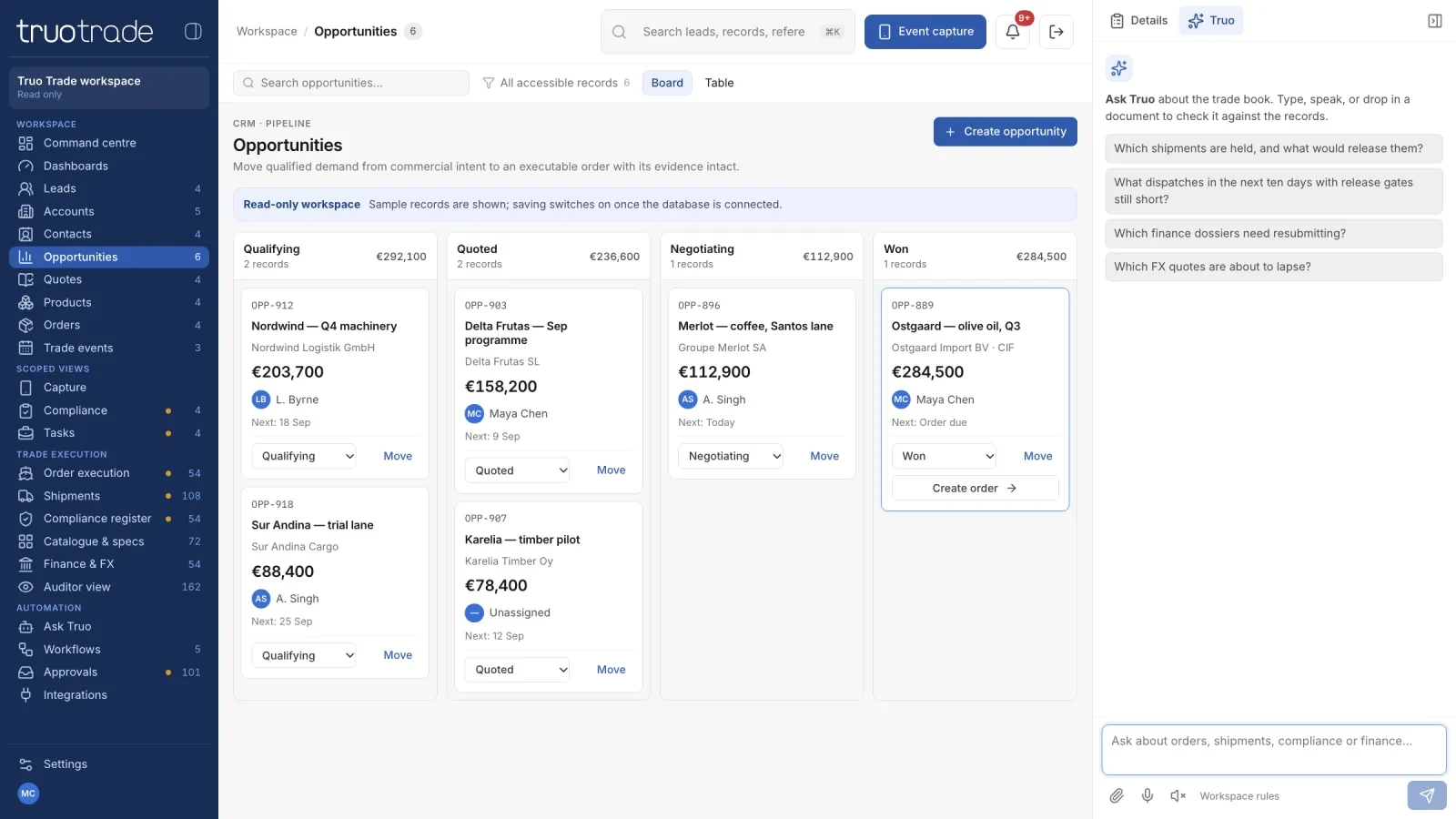Click the Search opportunities field
Image resolution: width=1456 pixels, height=819 pixels.
pos(351,83)
